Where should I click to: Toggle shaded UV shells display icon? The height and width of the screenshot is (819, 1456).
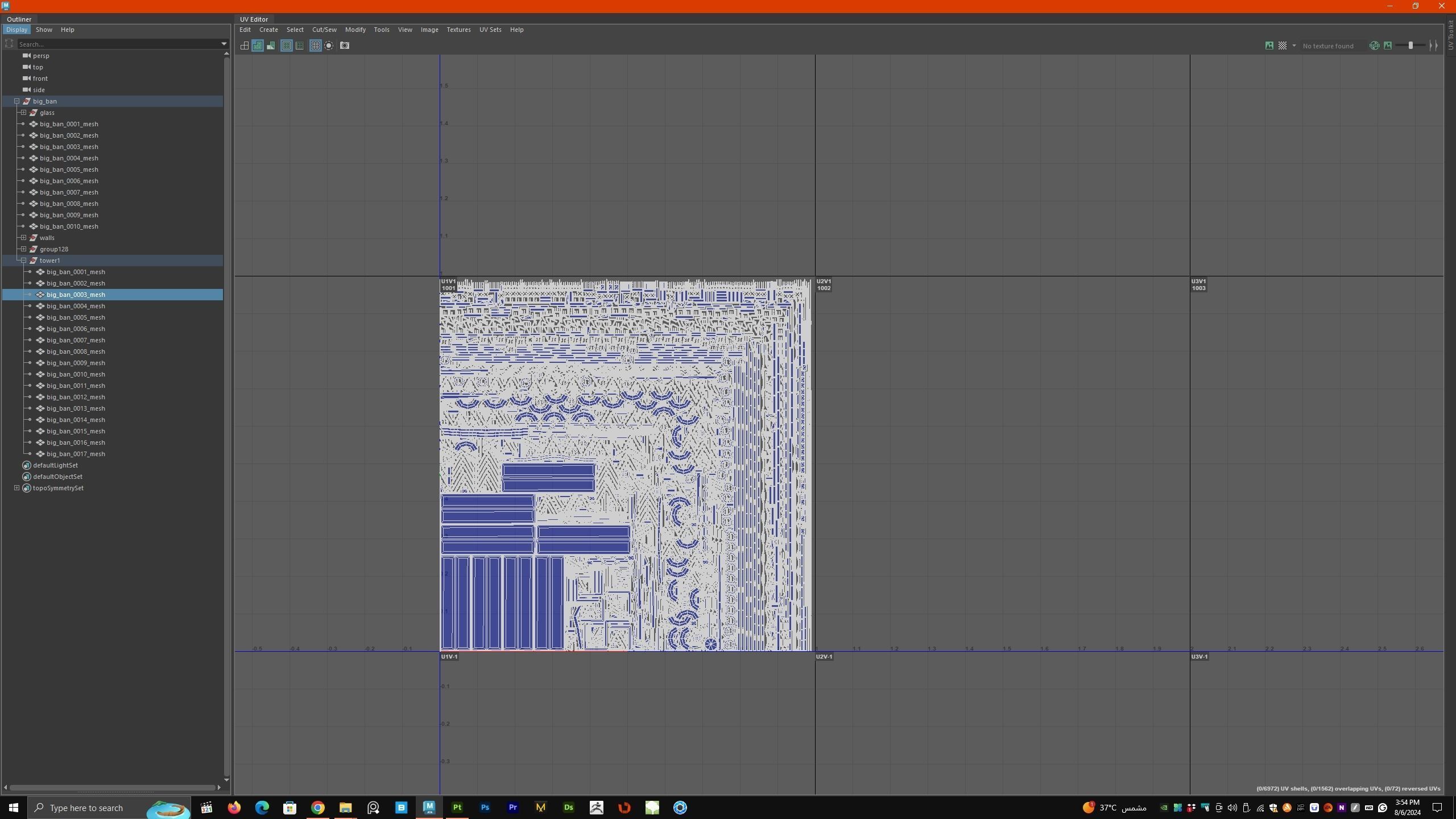click(258, 45)
